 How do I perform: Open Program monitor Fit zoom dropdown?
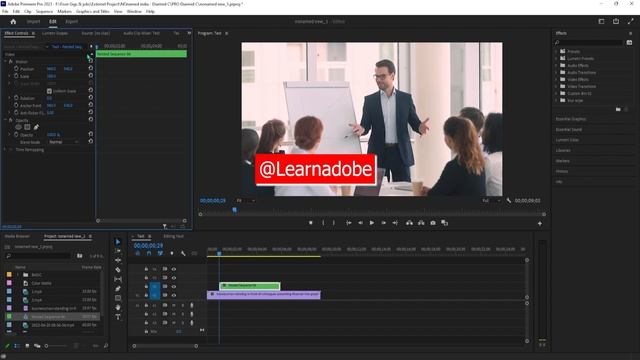[246, 200]
